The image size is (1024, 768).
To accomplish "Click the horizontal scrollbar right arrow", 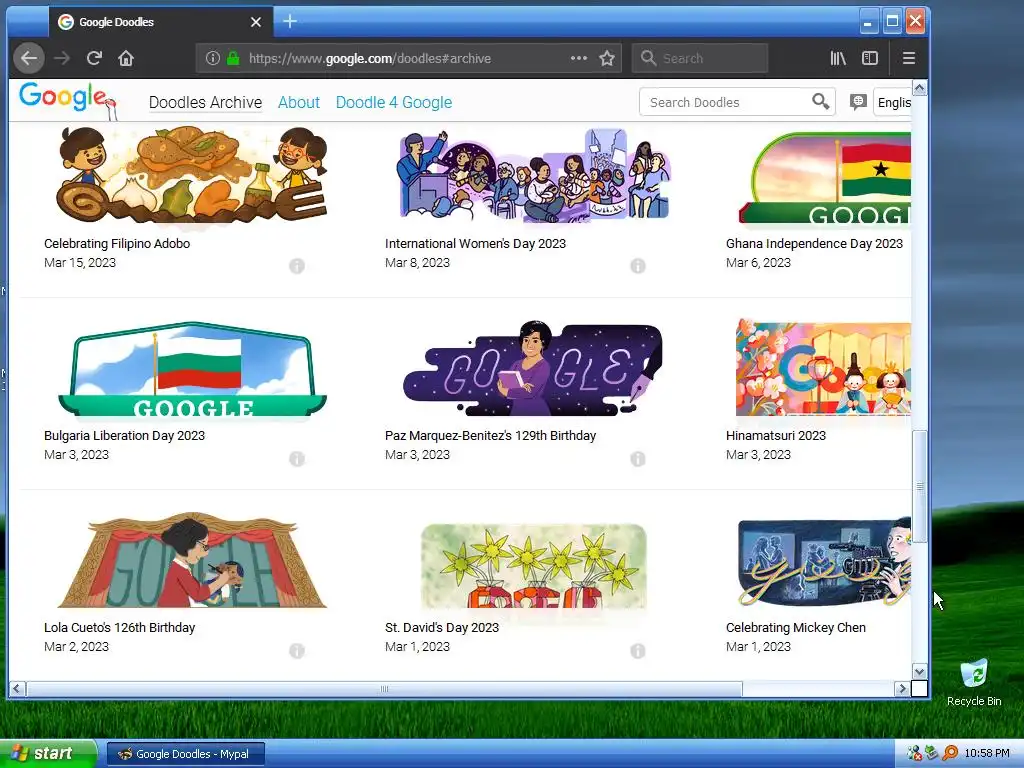I will [x=903, y=688].
